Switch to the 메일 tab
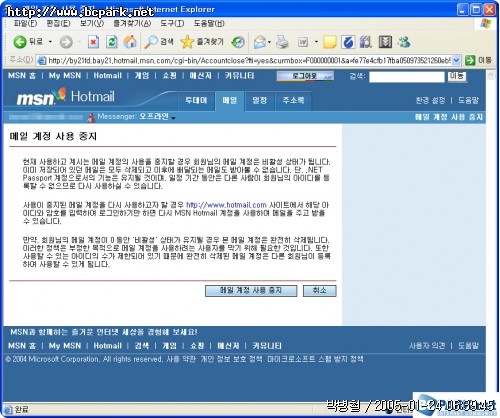500x418 pixels. 230,100
